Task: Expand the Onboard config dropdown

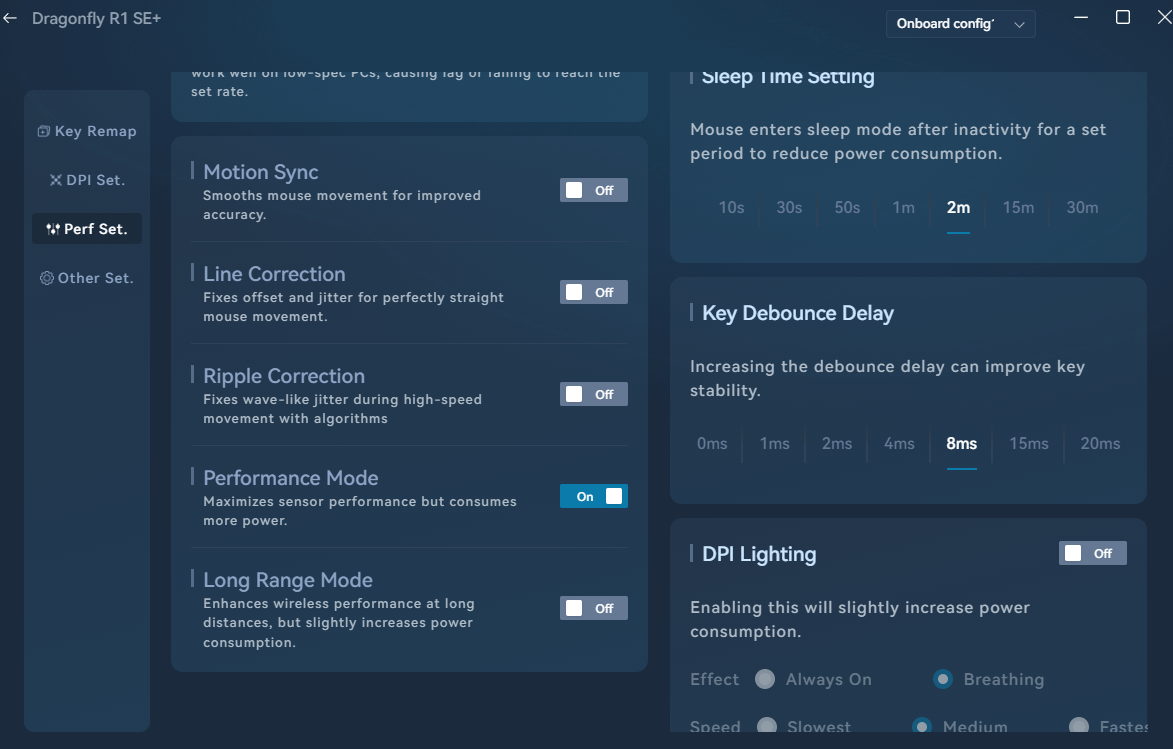Action: coord(960,24)
